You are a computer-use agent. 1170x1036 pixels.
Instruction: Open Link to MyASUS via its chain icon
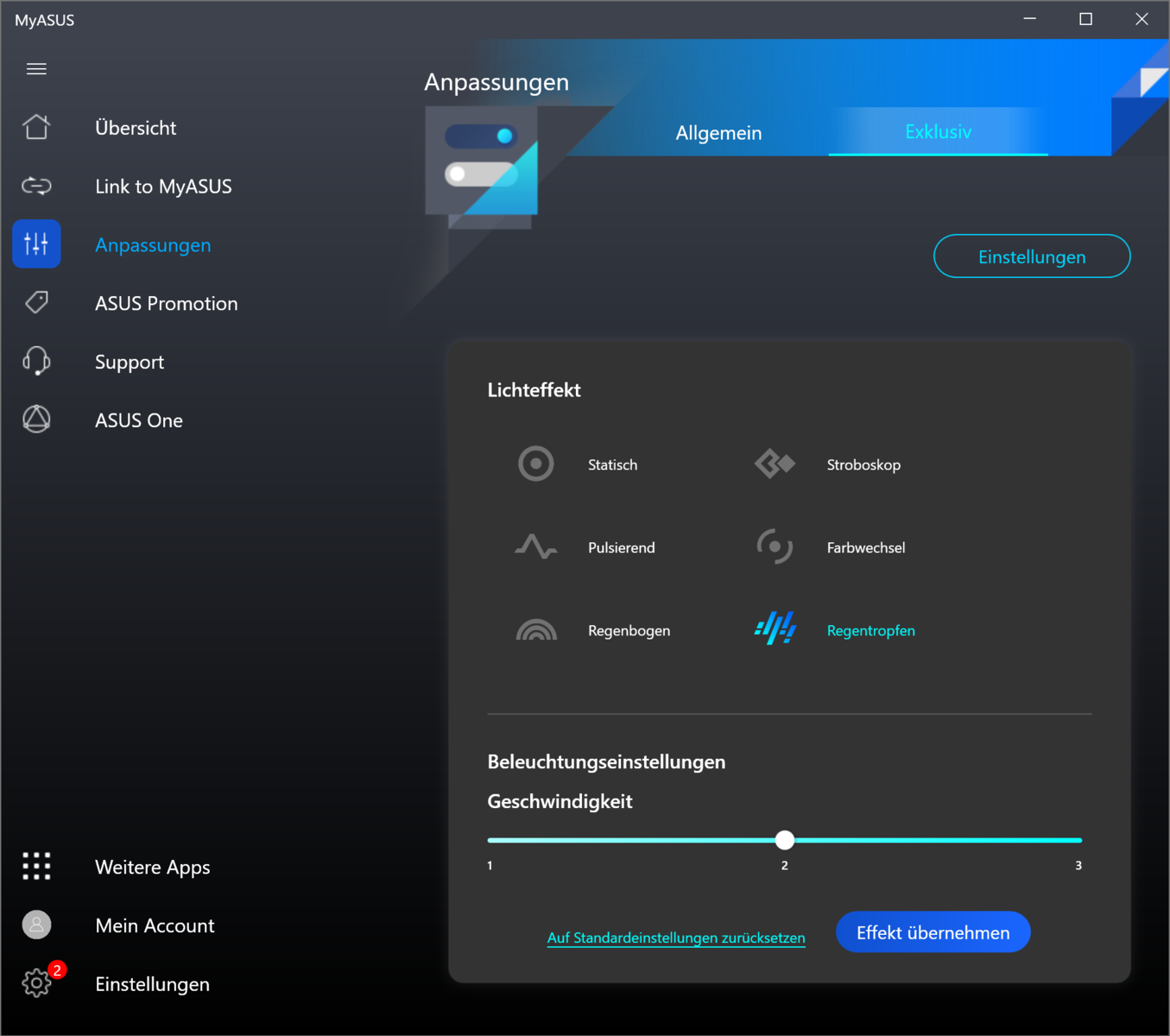pyautogui.click(x=36, y=186)
